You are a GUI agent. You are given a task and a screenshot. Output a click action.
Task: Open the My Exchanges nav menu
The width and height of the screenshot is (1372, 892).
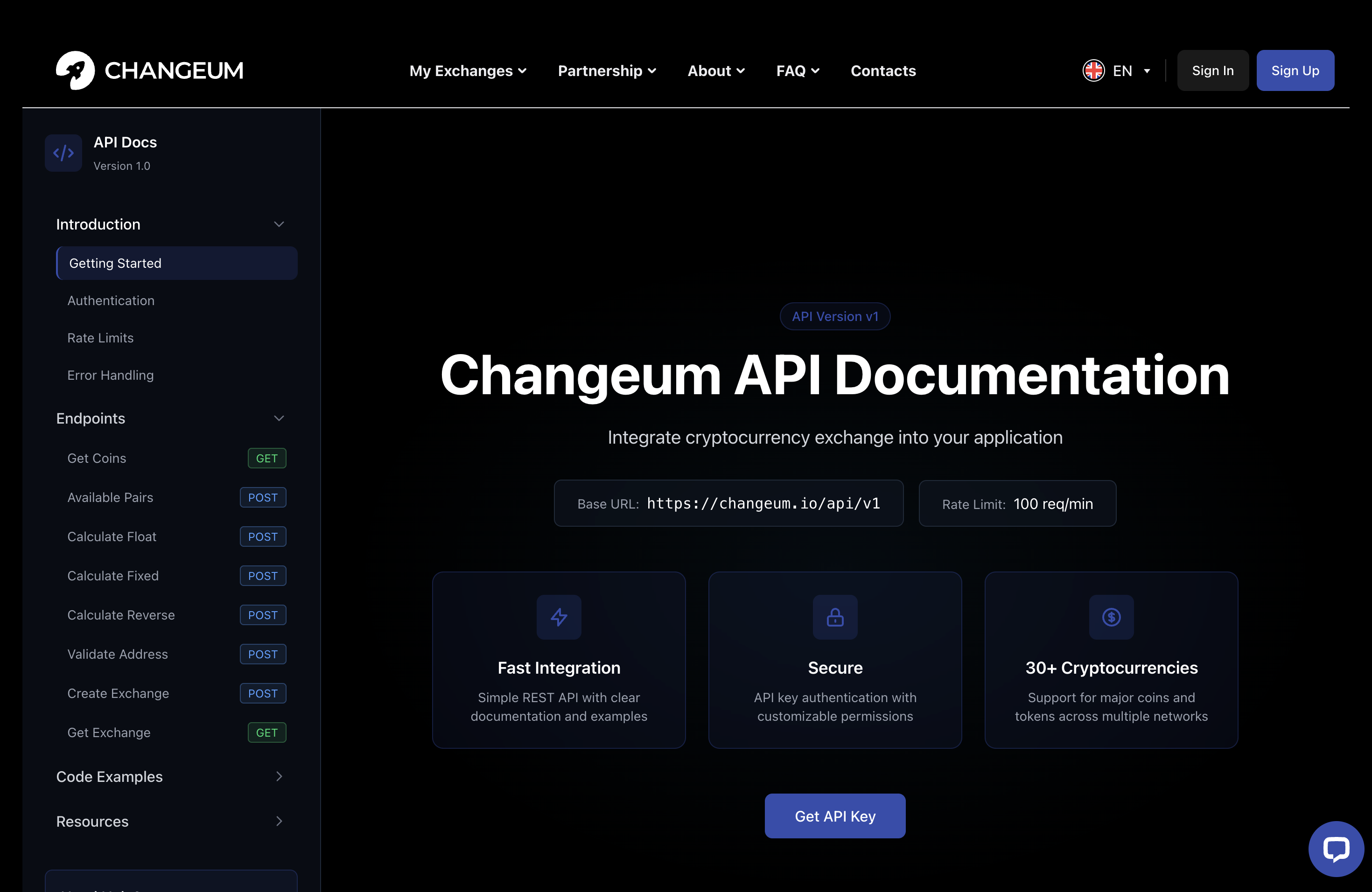click(x=468, y=70)
